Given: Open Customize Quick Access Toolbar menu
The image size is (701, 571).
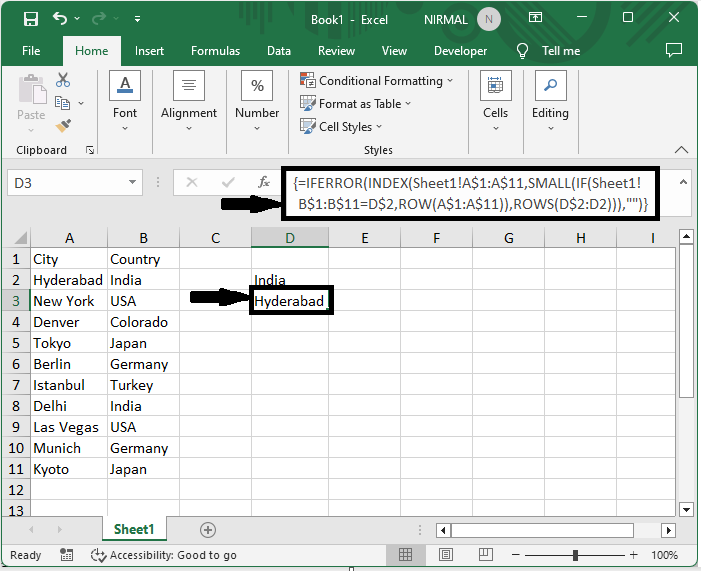Looking at the screenshot, I should 138,19.
